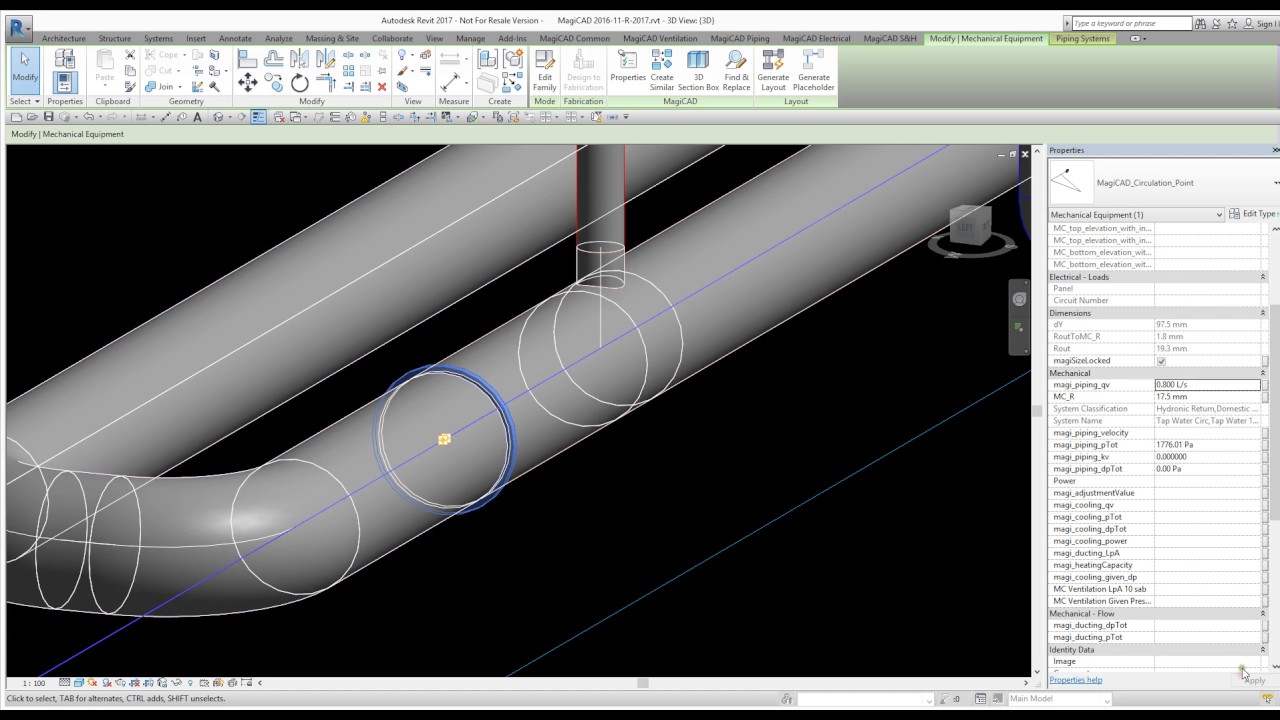Select the Rotate tool
This screenshot has height=720, width=1280.
click(300, 84)
